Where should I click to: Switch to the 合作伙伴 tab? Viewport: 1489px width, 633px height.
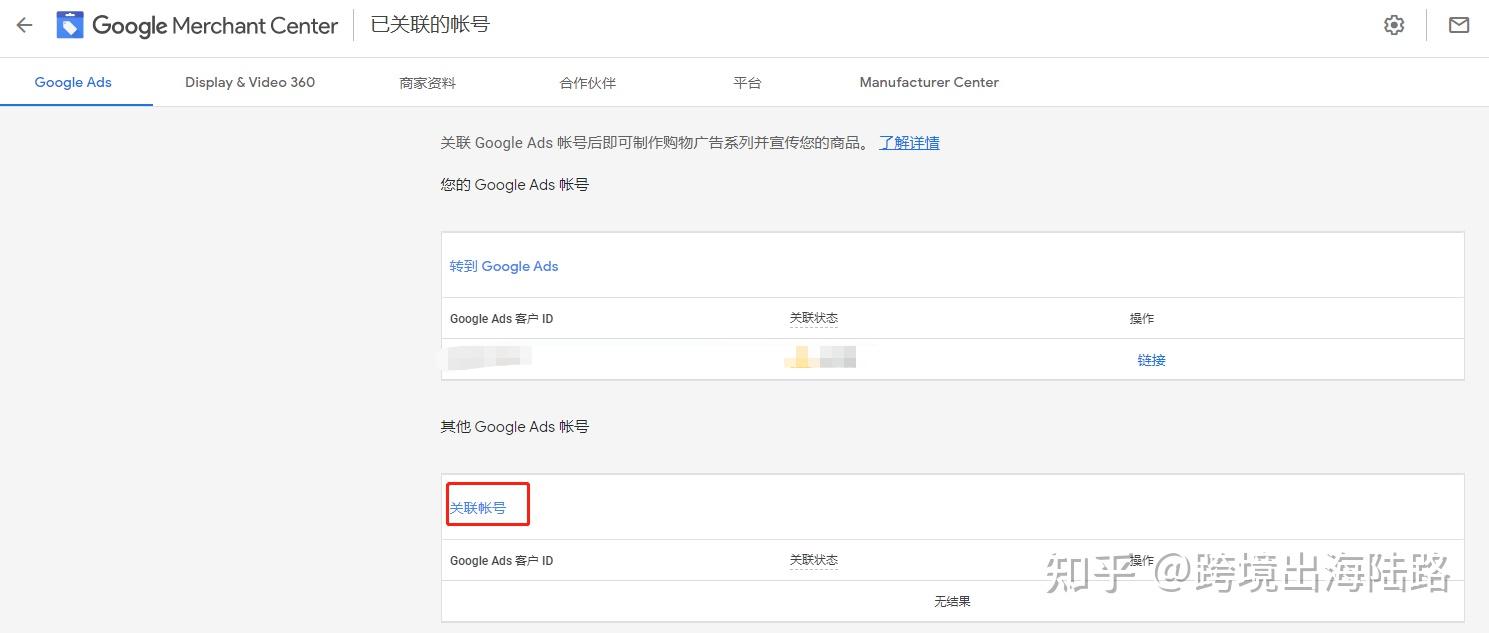587,83
